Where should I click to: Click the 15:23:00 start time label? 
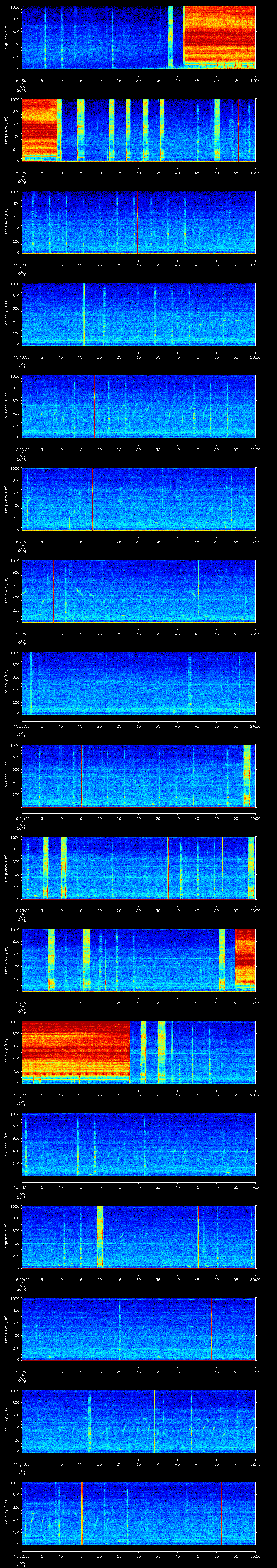point(22,726)
